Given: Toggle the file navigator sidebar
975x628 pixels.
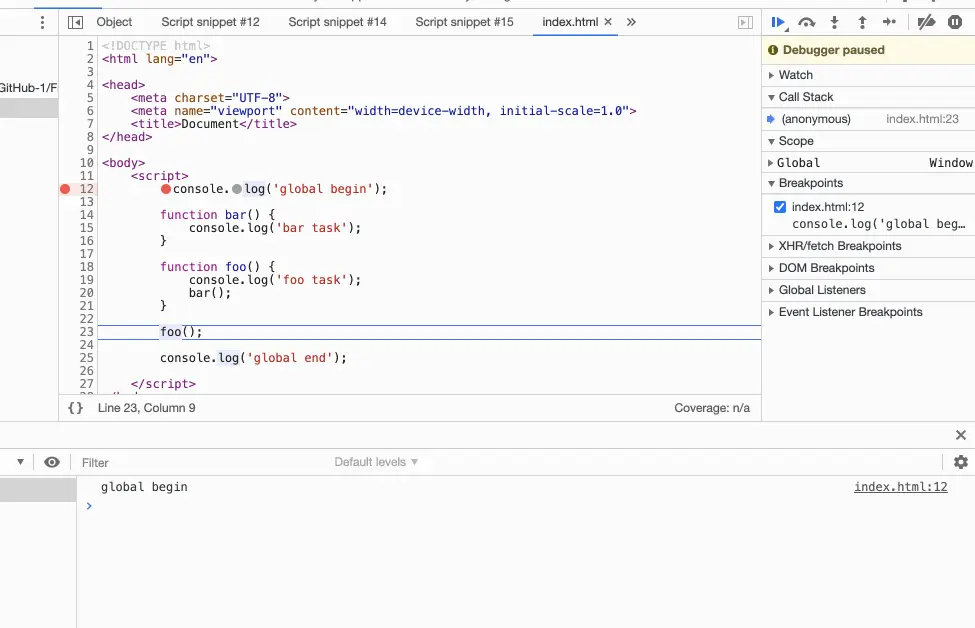Looking at the screenshot, I should [x=75, y=22].
